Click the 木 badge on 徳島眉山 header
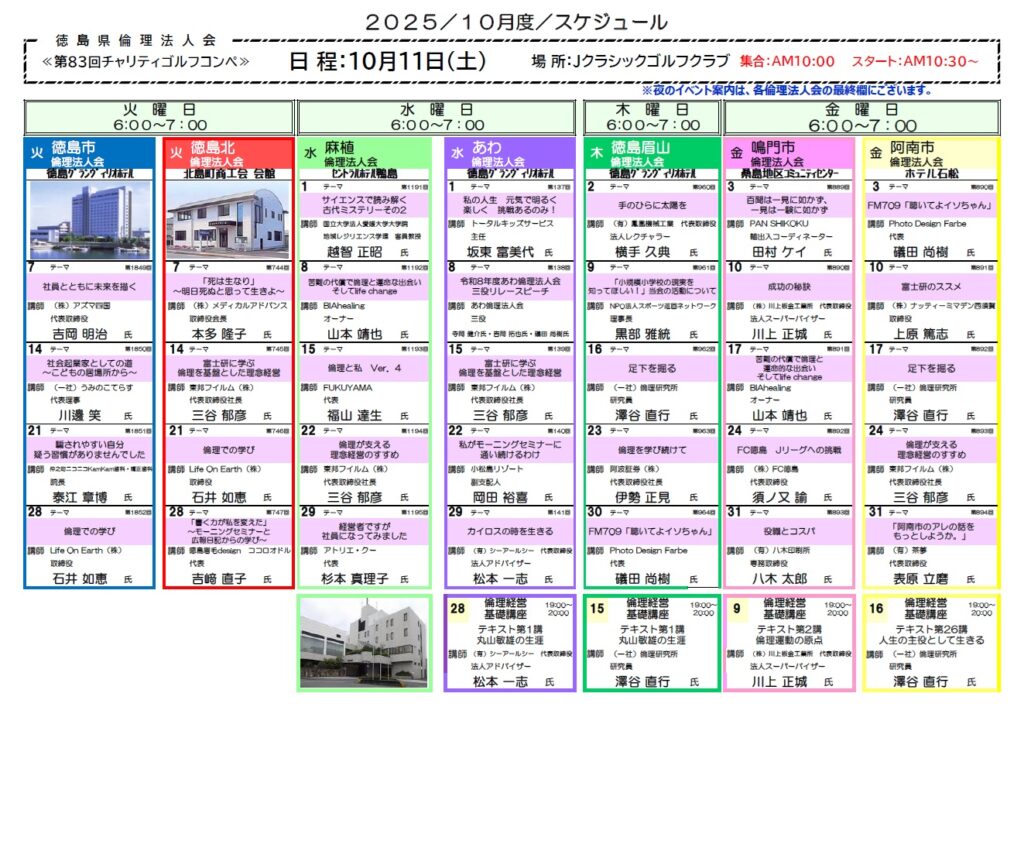Viewport: 1024px width, 858px height. pos(597,152)
